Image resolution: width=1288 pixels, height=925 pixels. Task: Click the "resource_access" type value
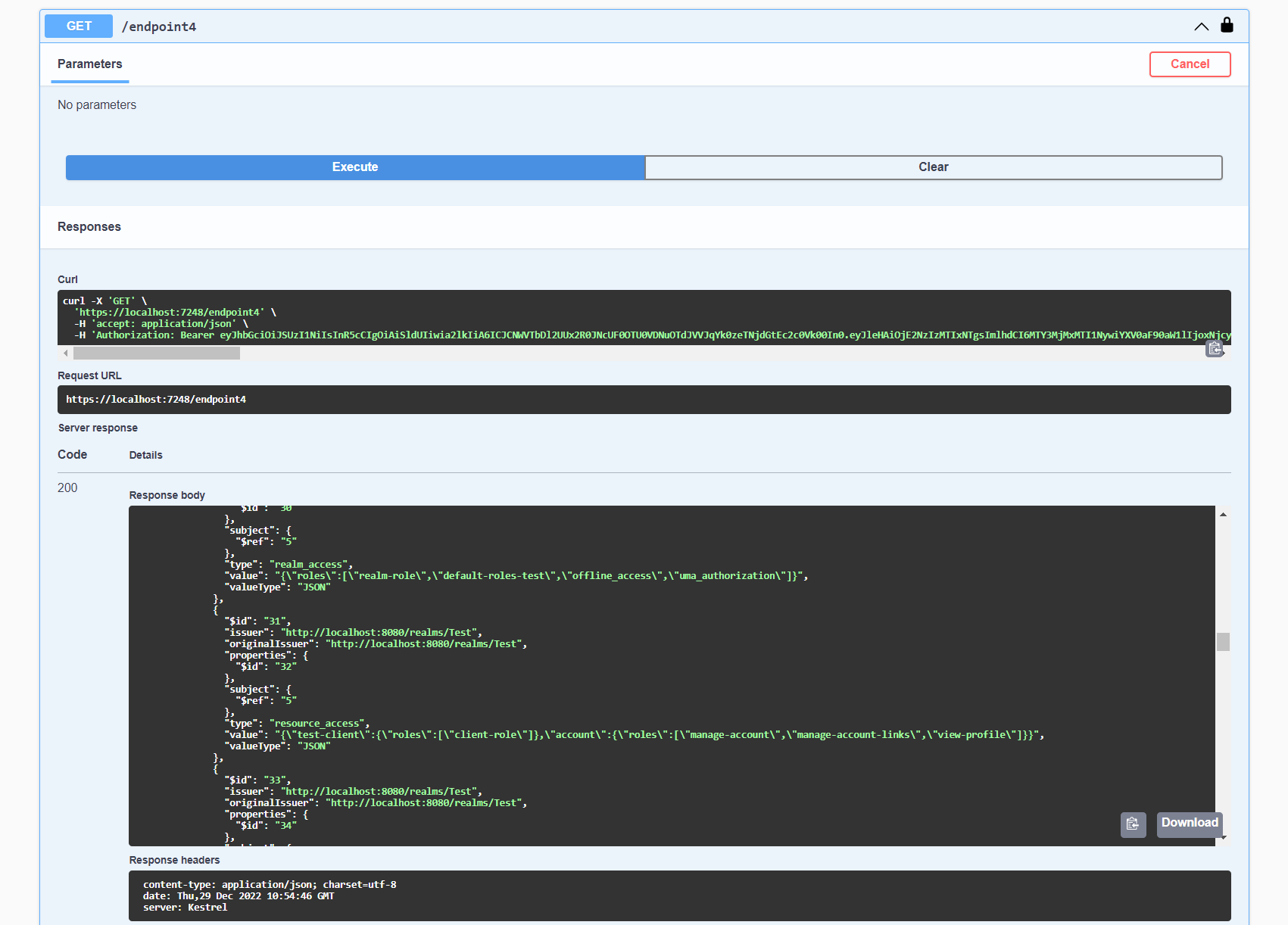coord(317,724)
